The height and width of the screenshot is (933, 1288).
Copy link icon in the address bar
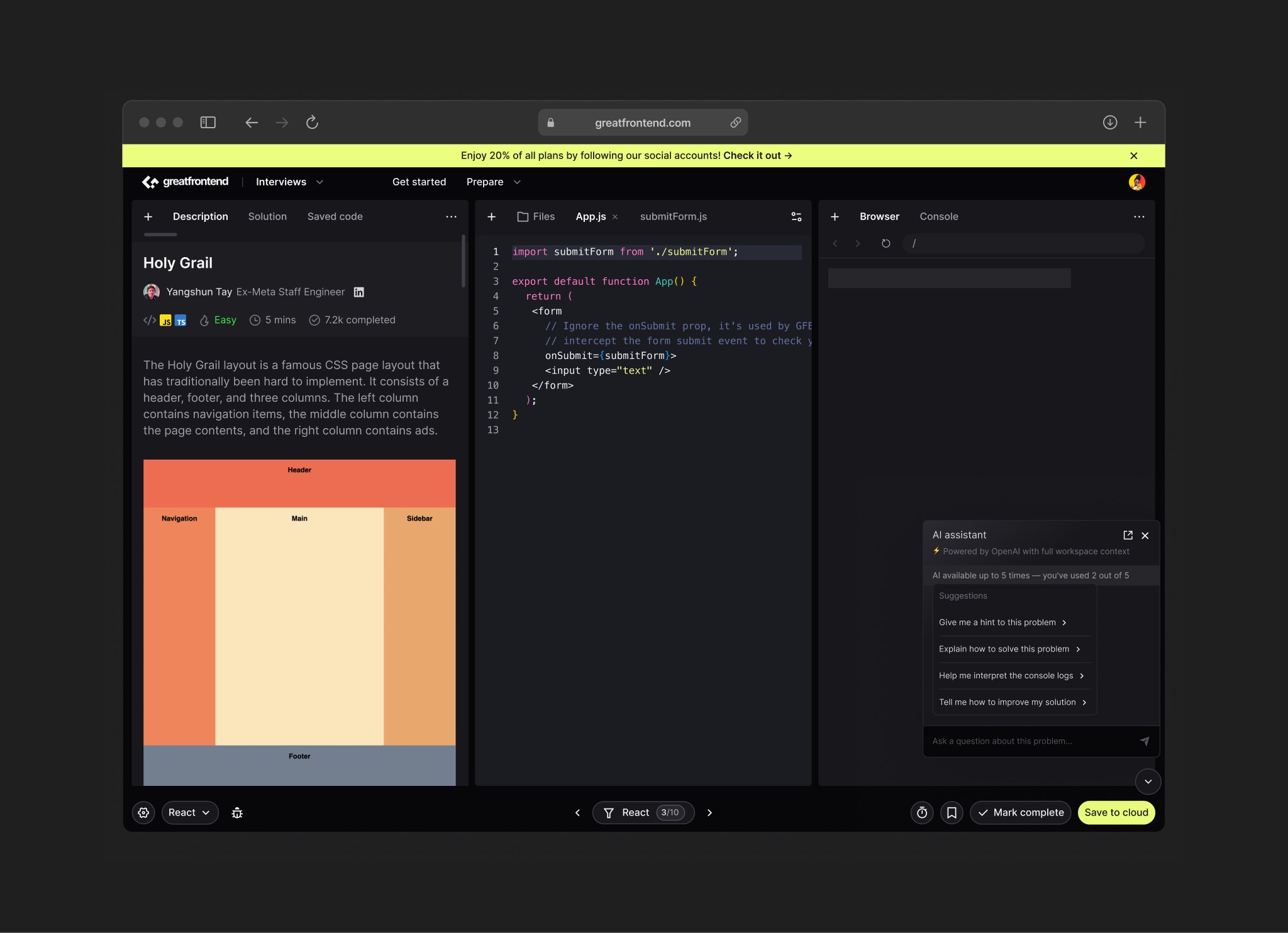click(x=735, y=123)
